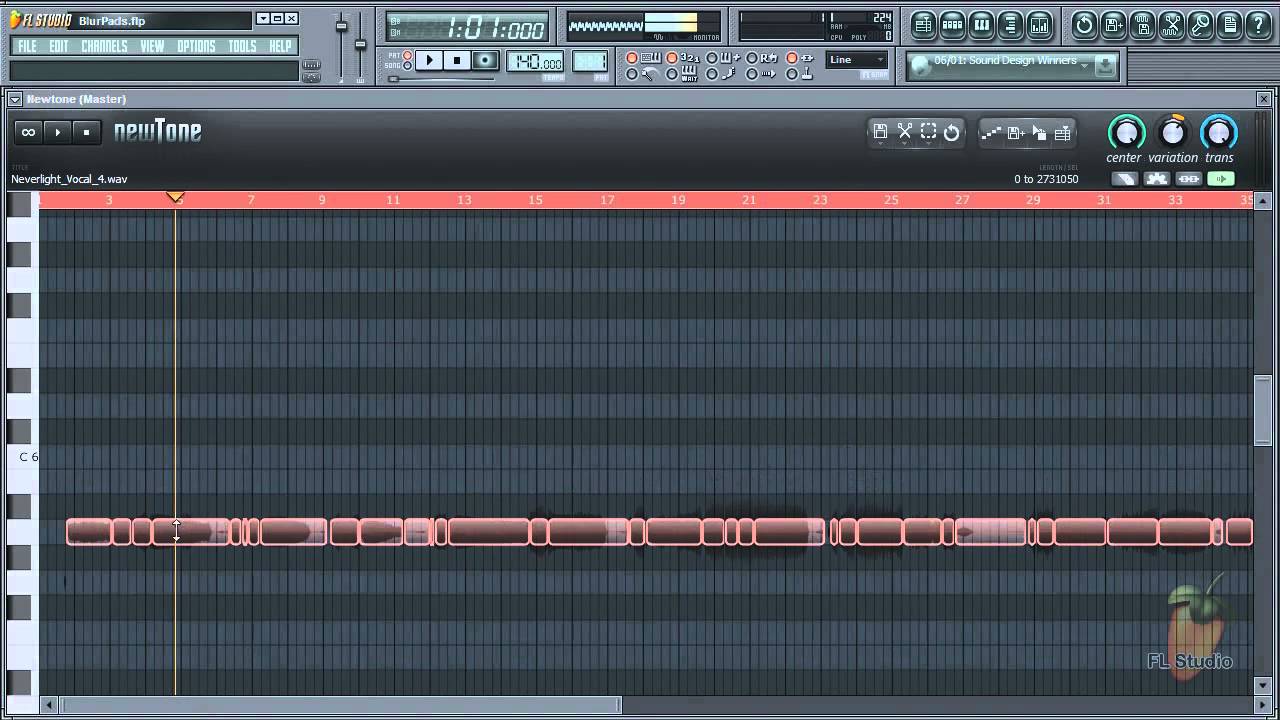Screen dimensions: 1280x720
Task: Click the Neverlight_Vocal_4.wav file name
Action: (69, 179)
